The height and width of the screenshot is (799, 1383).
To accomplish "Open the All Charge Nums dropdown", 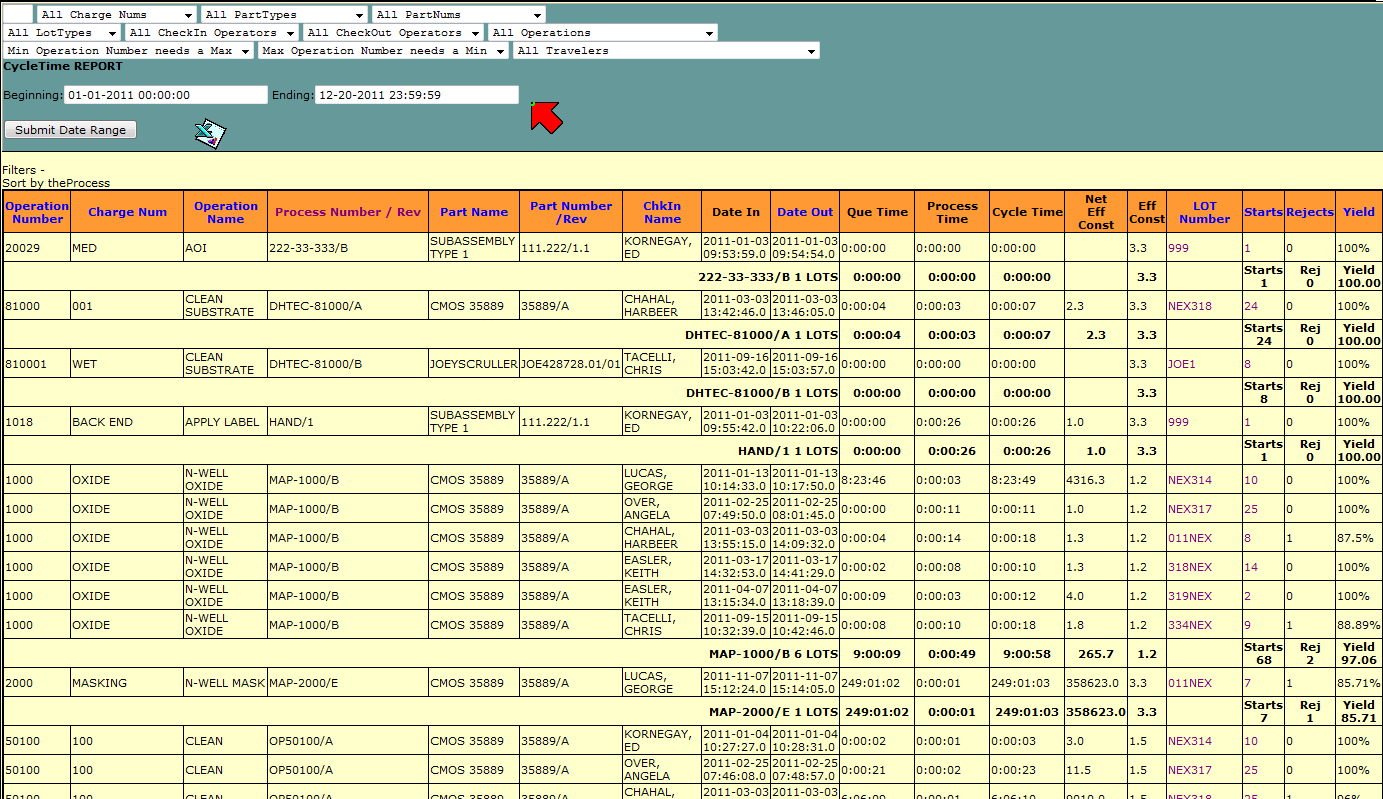I will click(x=116, y=15).
